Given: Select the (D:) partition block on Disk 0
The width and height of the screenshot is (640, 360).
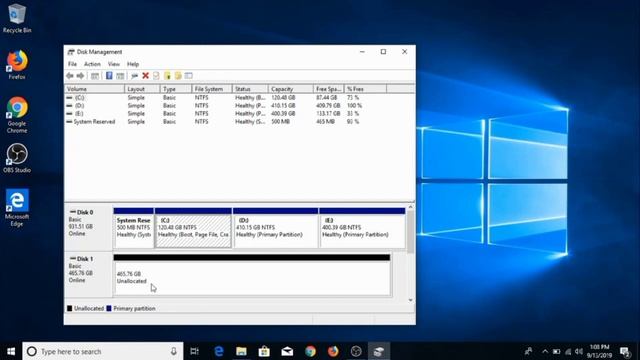Looking at the screenshot, I should (x=275, y=228).
